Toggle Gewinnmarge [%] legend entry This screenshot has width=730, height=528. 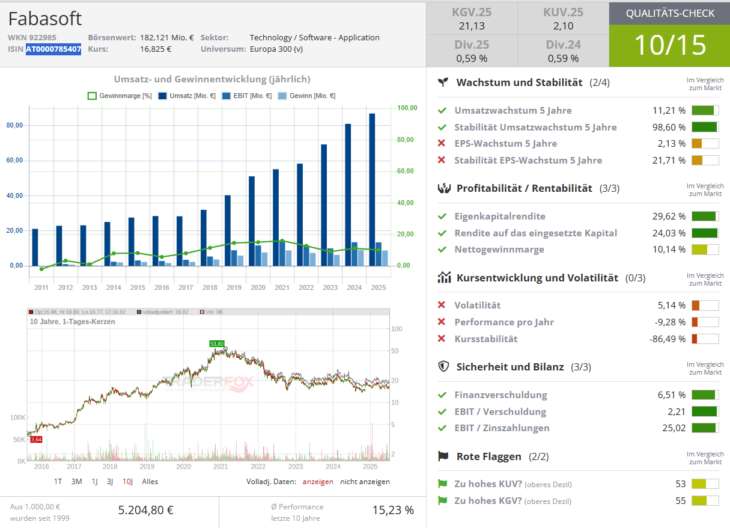120,96
